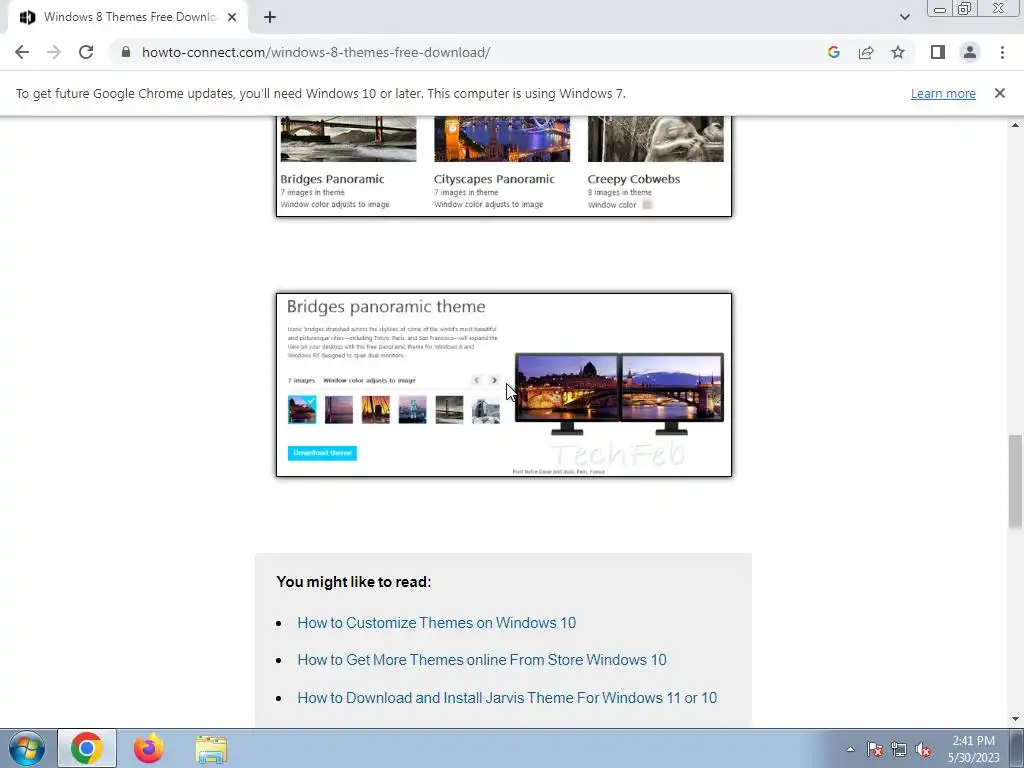Screen dimensions: 1024x768
Task: Click the Bridges Panoramic theme thumbnail
Action: [x=348, y=139]
